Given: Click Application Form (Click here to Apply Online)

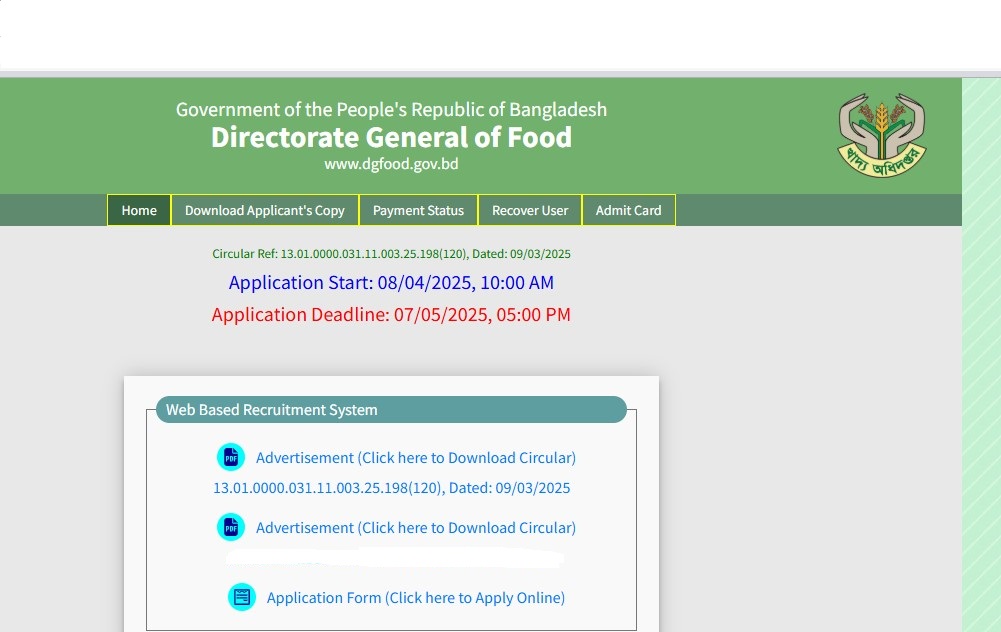Looking at the screenshot, I should [416, 598].
